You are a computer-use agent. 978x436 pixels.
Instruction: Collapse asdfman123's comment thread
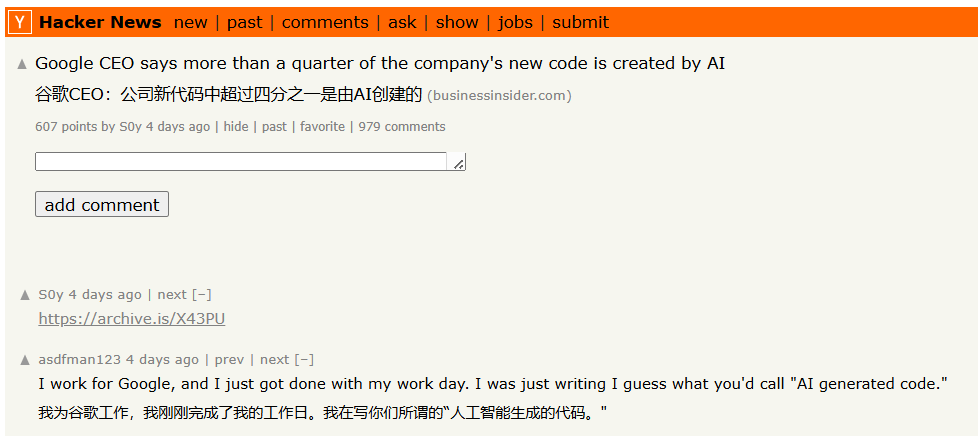click(304, 359)
